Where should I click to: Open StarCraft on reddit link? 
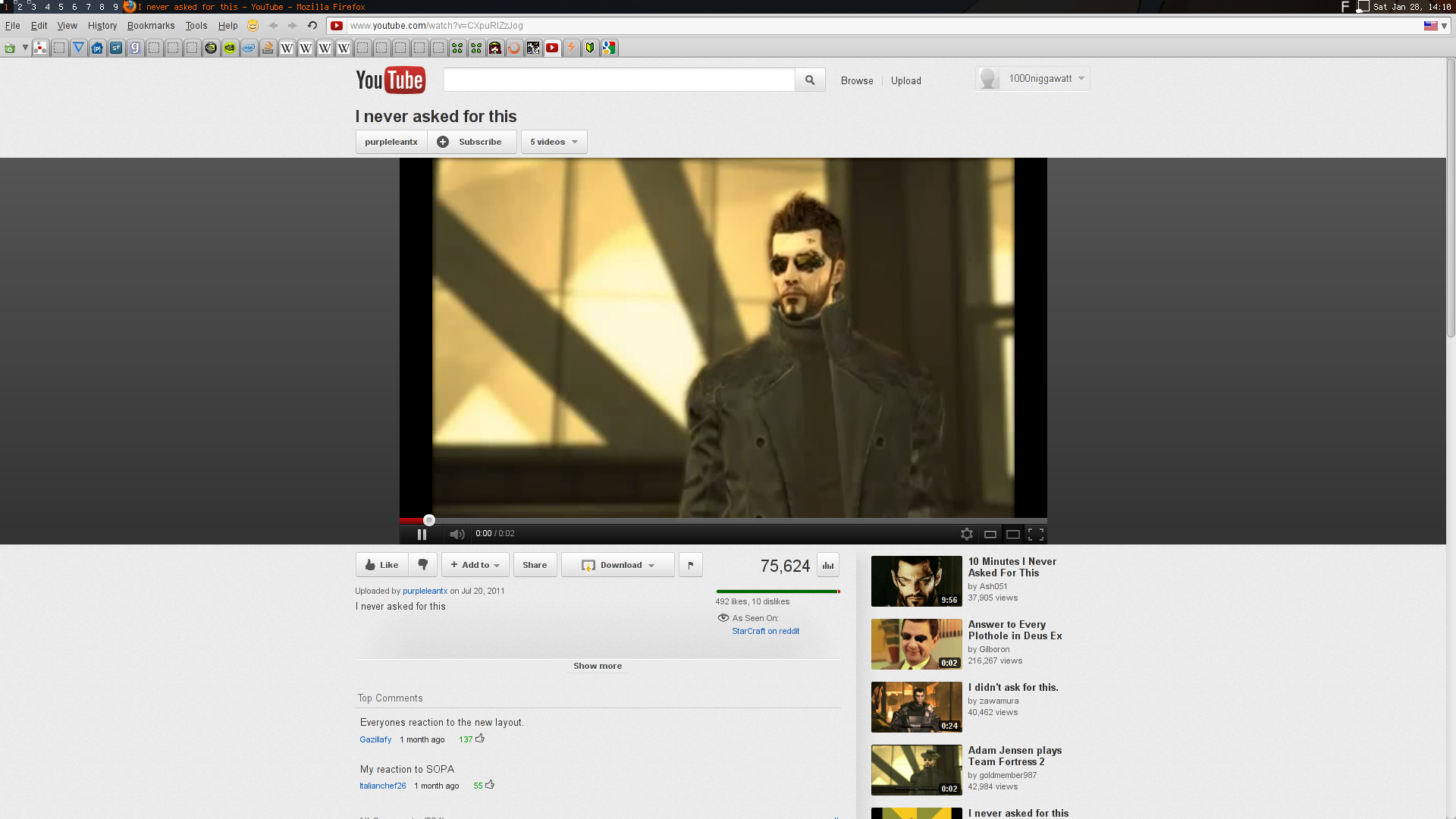click(765, 631)
